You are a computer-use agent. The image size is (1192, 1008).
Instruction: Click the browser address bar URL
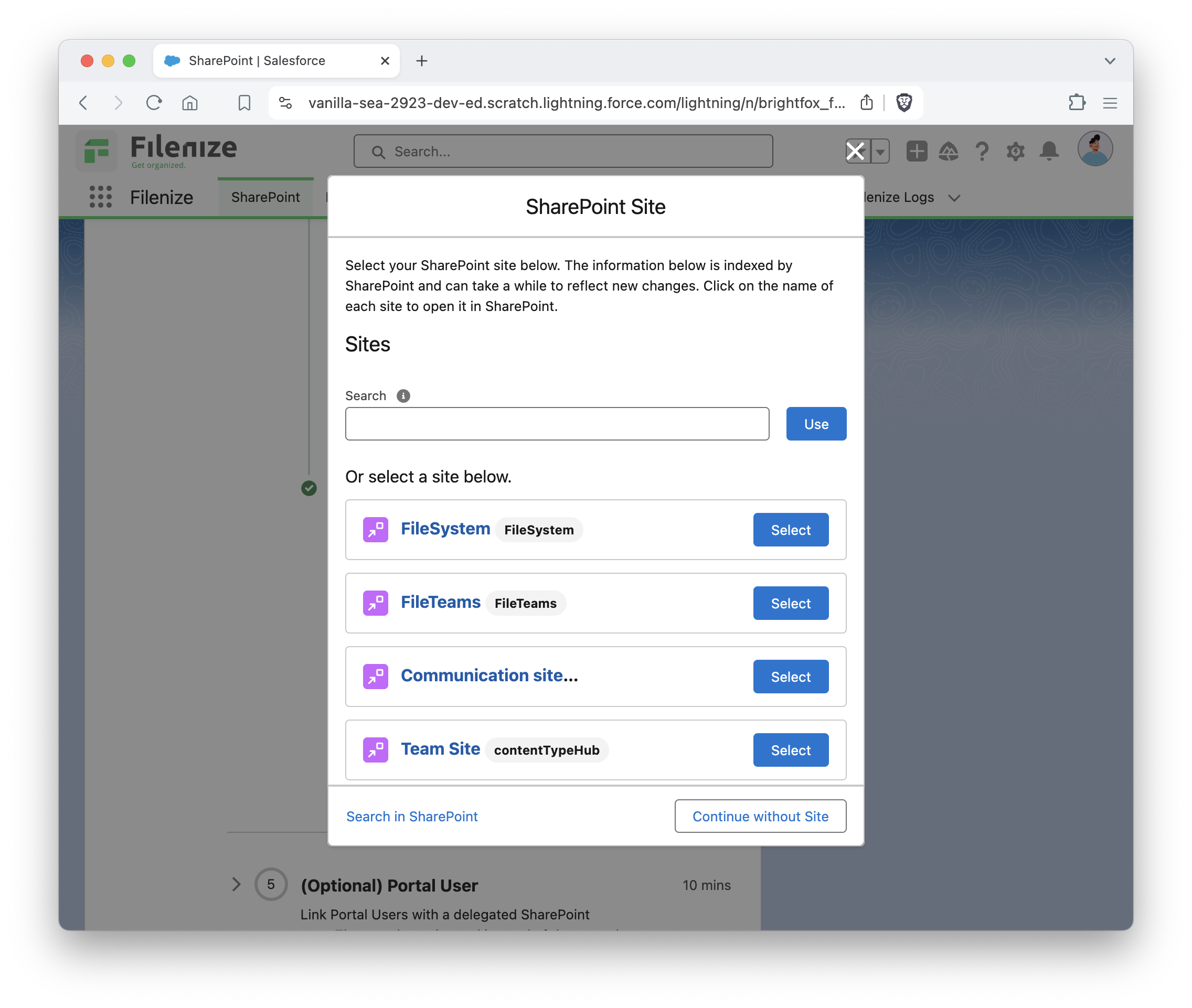pos(576,103)
